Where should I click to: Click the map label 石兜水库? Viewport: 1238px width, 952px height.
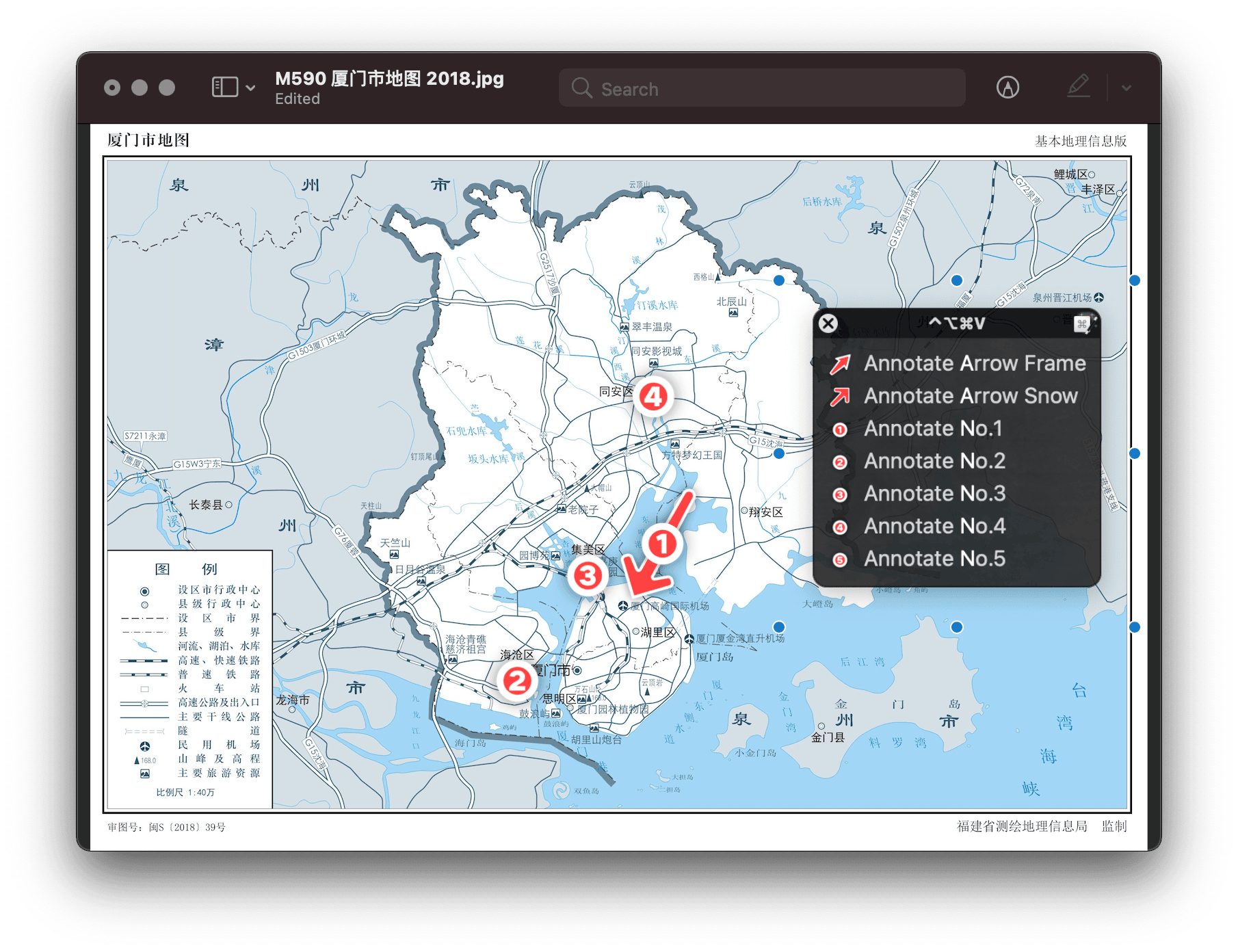[466, 431]
